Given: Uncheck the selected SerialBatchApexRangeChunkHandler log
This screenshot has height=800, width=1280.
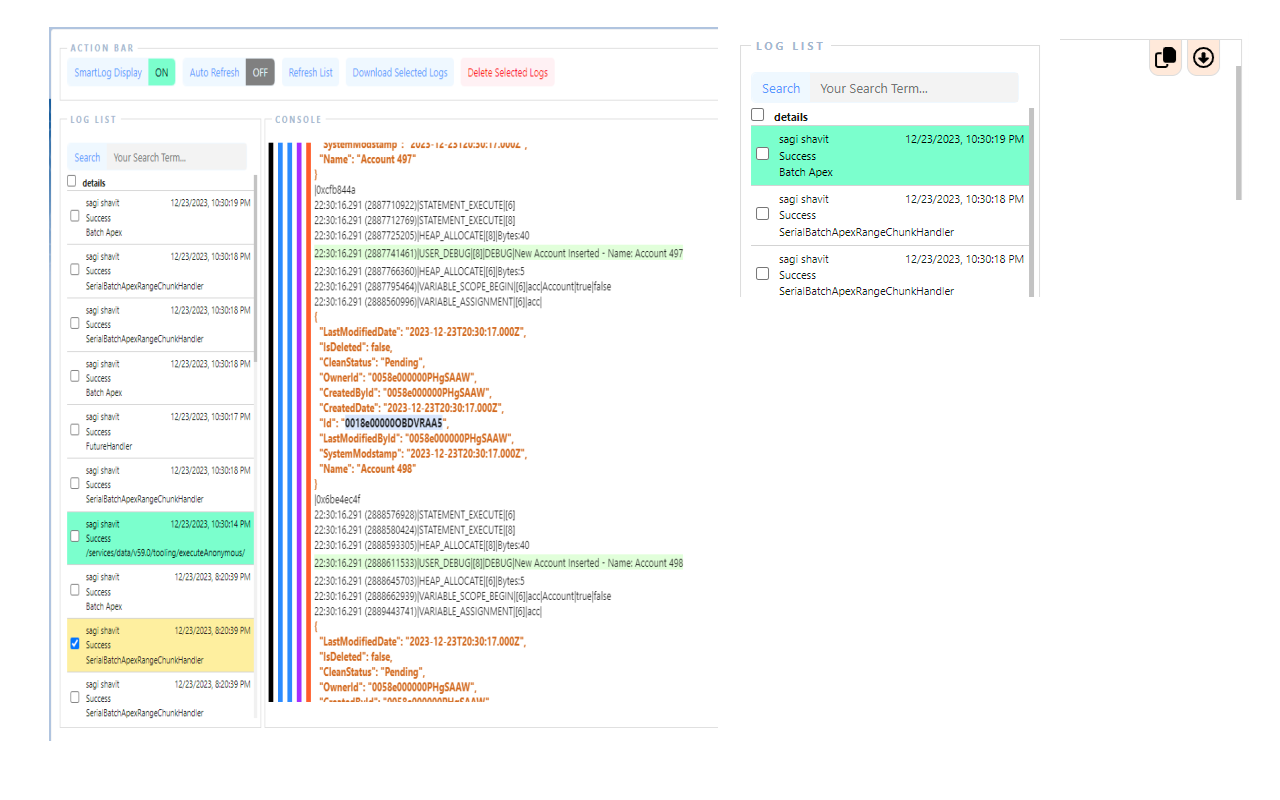Looking at the screenshot, I should [x=74, y=643].
